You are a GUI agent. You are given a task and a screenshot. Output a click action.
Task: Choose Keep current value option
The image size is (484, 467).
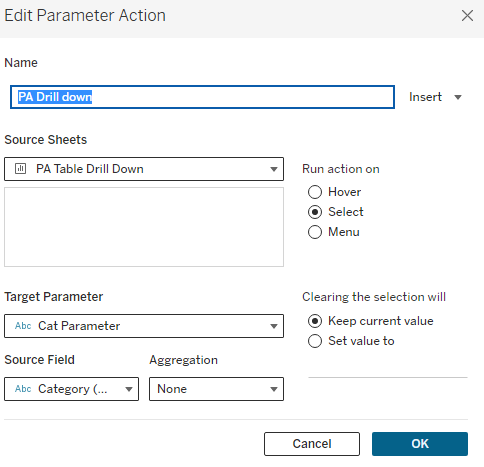point(315,321)
